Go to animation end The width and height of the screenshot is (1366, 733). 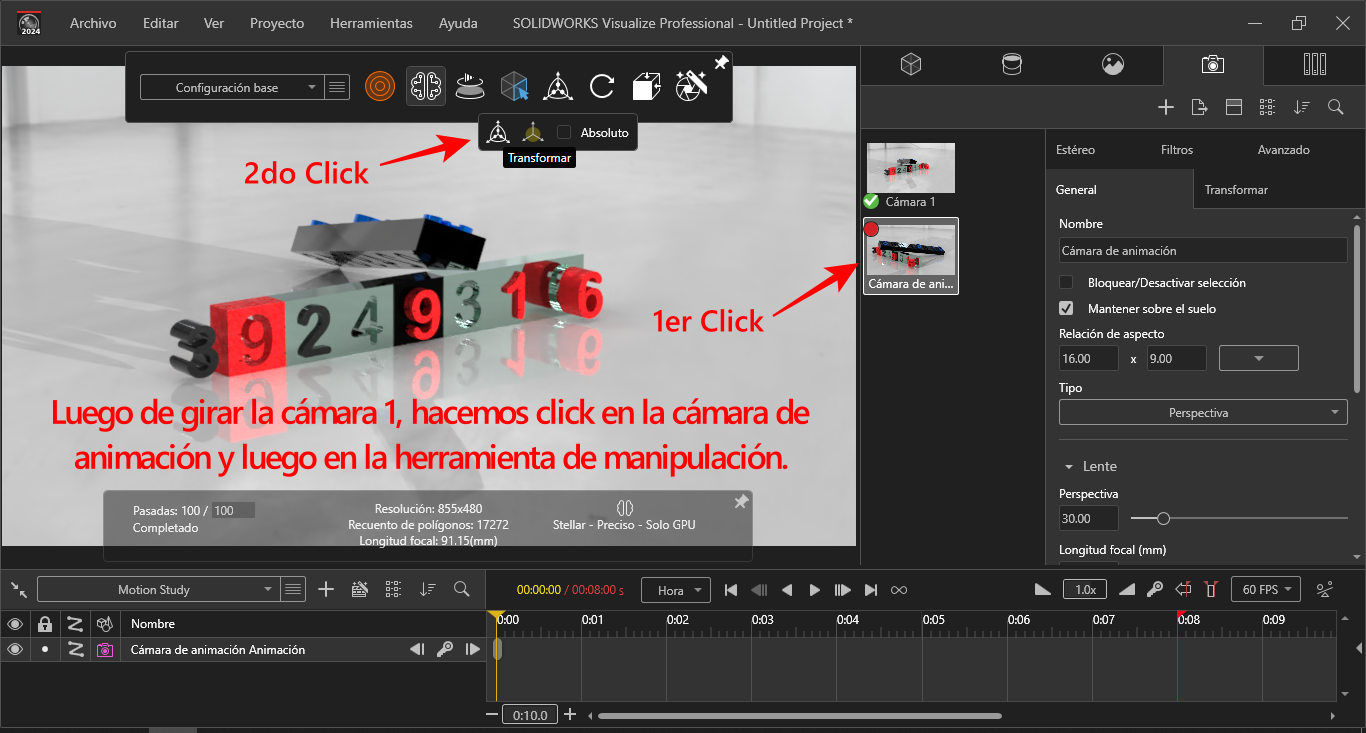871,590
